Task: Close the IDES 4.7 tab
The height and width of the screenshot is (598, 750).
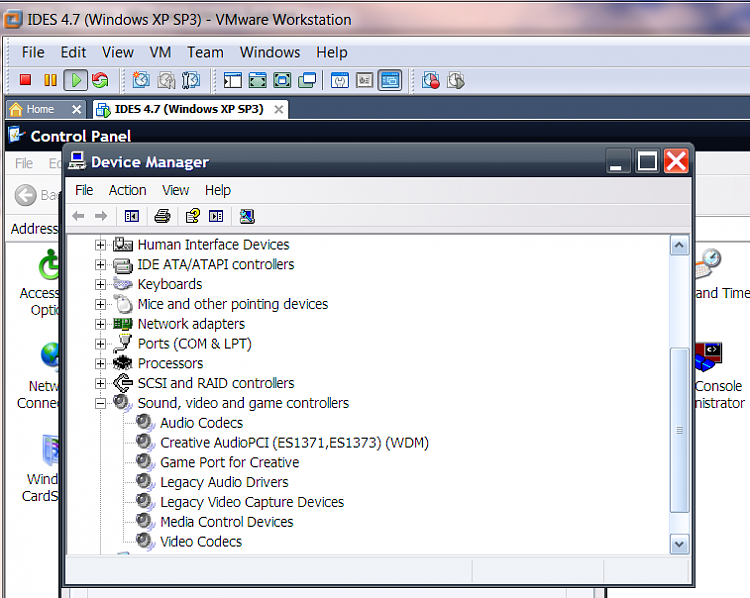Action: [278, 110]
